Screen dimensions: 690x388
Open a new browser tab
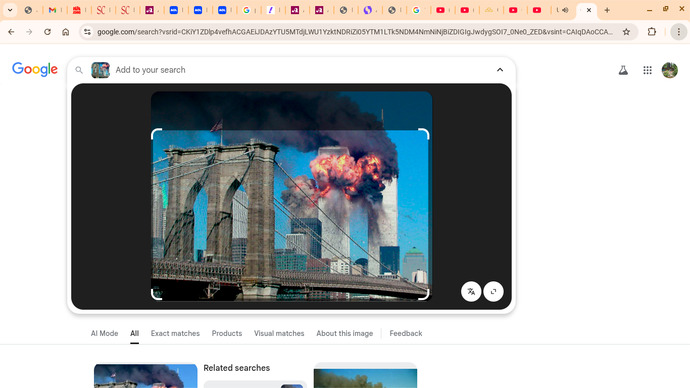tap(607, 10)
